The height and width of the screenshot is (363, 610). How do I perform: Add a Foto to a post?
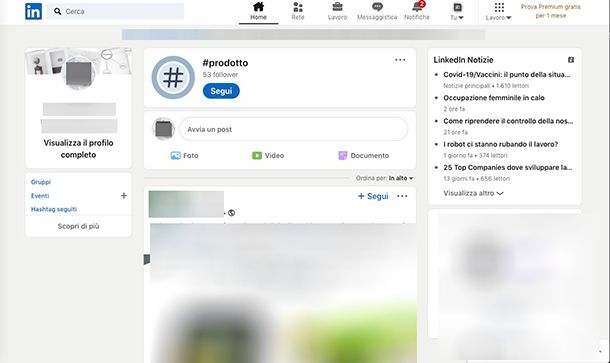[184, 156]
